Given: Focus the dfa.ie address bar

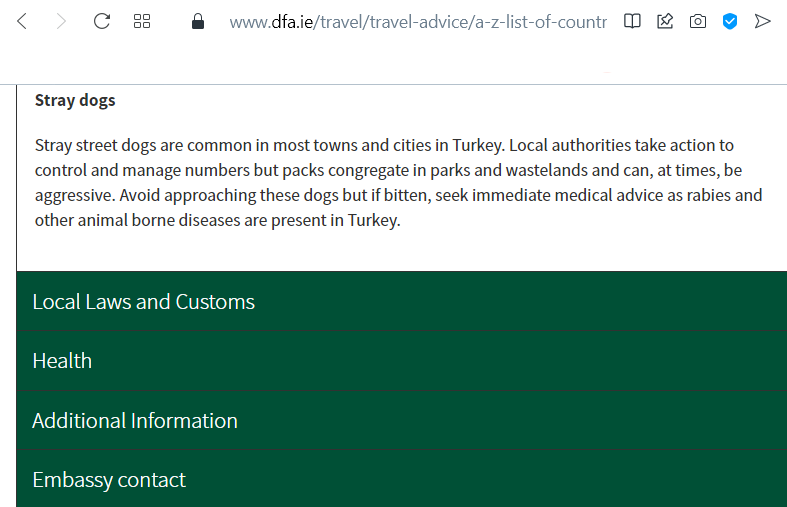Looking at the screenshot, I should coord(418,22).
